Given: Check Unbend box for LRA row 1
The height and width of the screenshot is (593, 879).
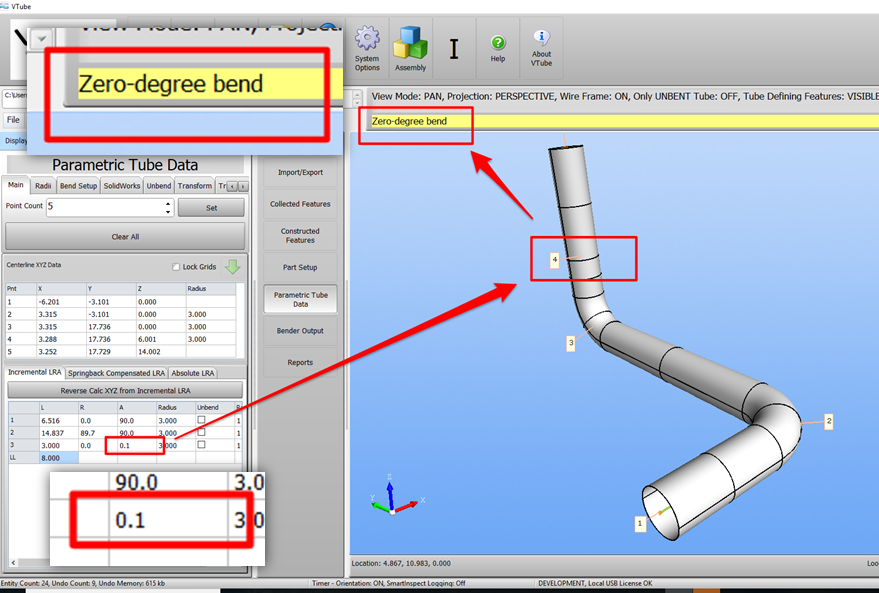Looking at the screenshot, I should pos(201,420).
